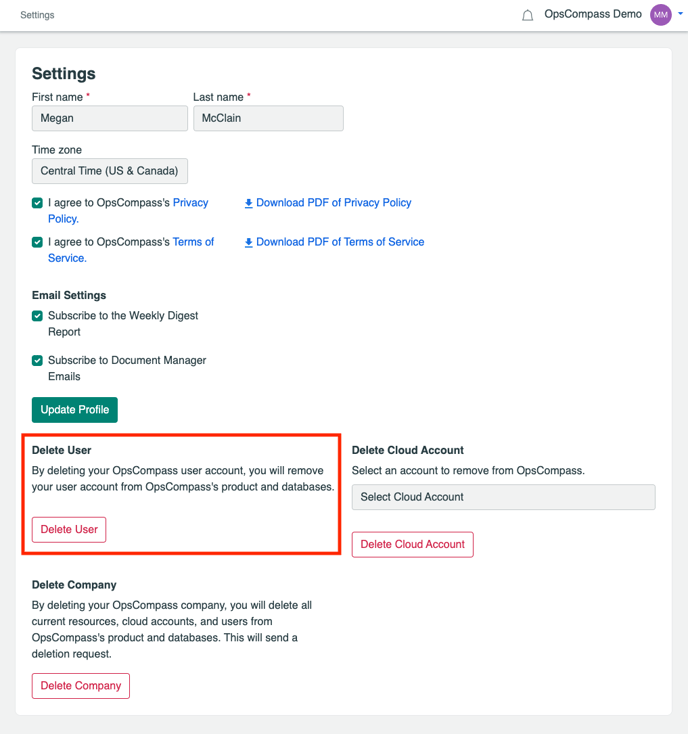The width and height of the screenshot is (688, 734).
Task: Click the Email Settings heading
Action: [x=69, y=295]
